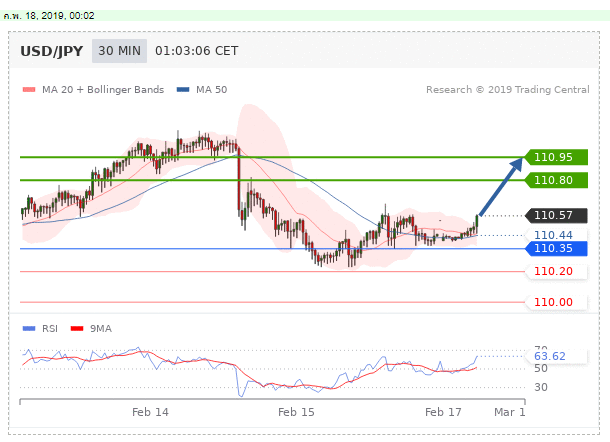Viewport: 610px width, 442px height.
Task: Click the 110.95 green resistance label
Action: [556, 157]
